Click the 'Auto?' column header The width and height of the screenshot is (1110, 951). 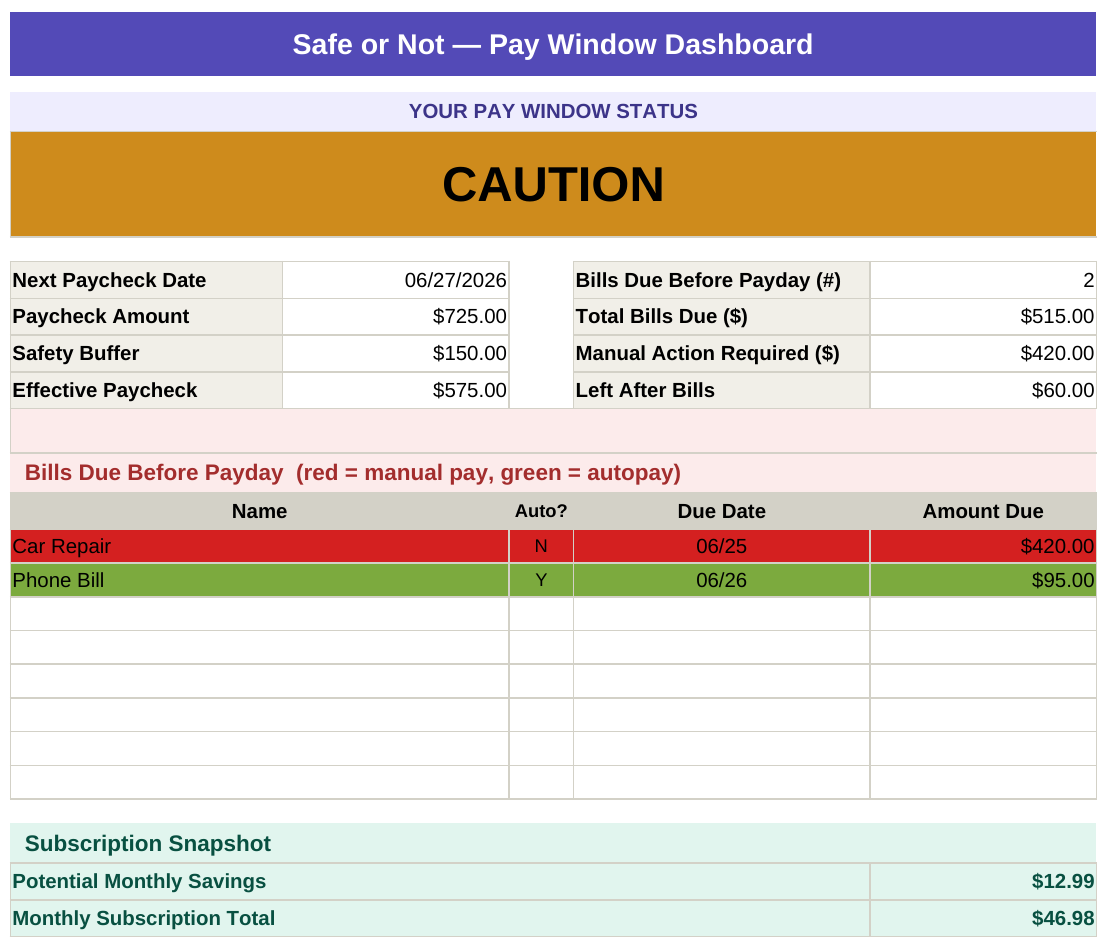[541, 511]
